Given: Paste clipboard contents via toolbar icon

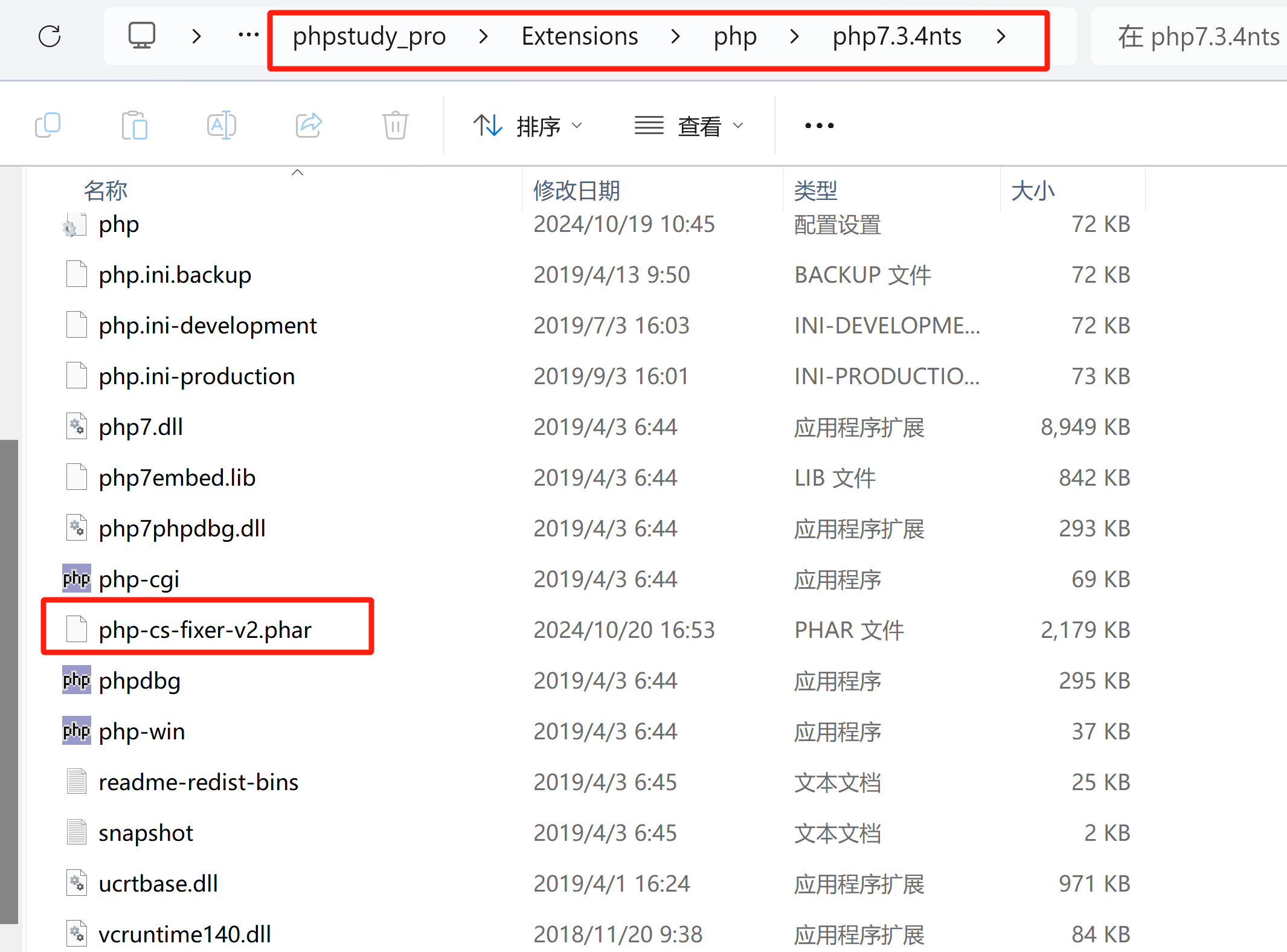Looking at the screenshot, I should pyautogui.click(x=134, y=125).
